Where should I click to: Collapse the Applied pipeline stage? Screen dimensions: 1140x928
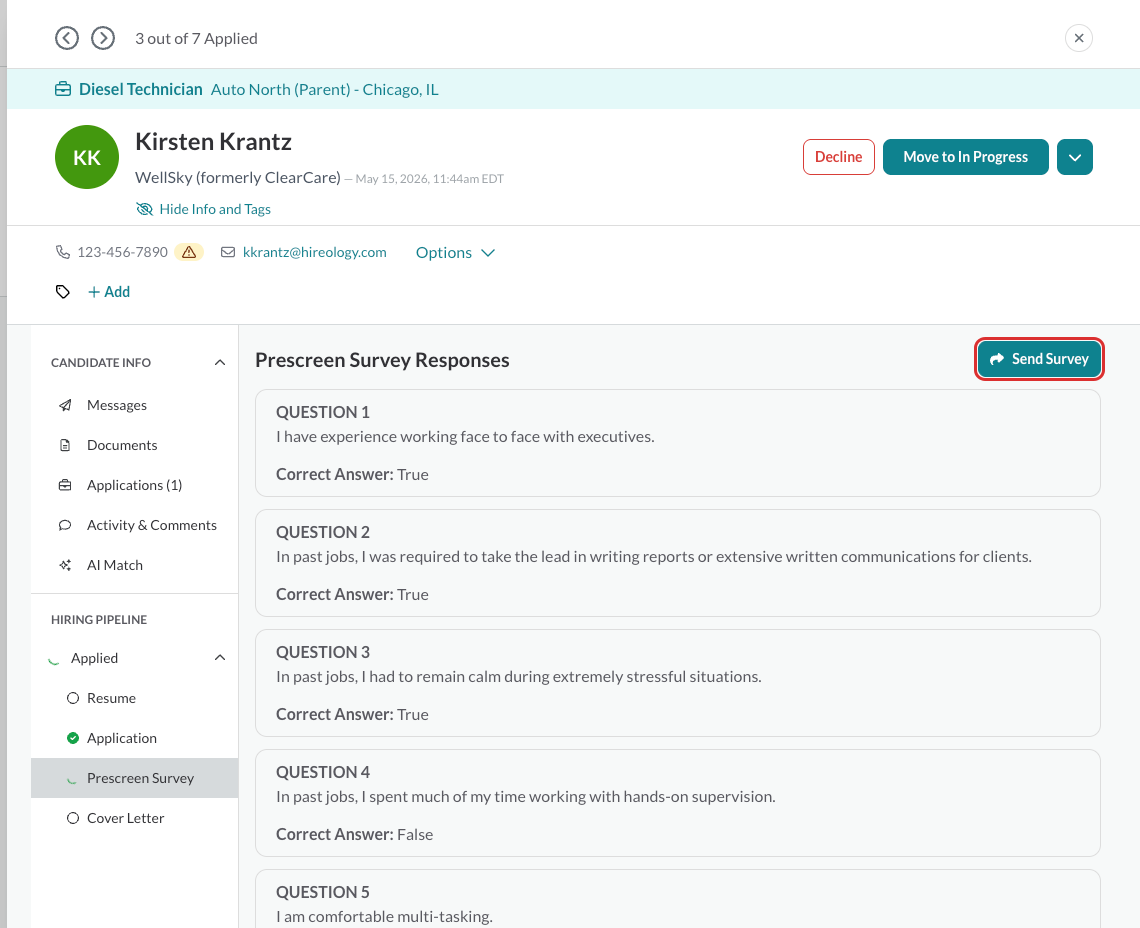point(220,657)
